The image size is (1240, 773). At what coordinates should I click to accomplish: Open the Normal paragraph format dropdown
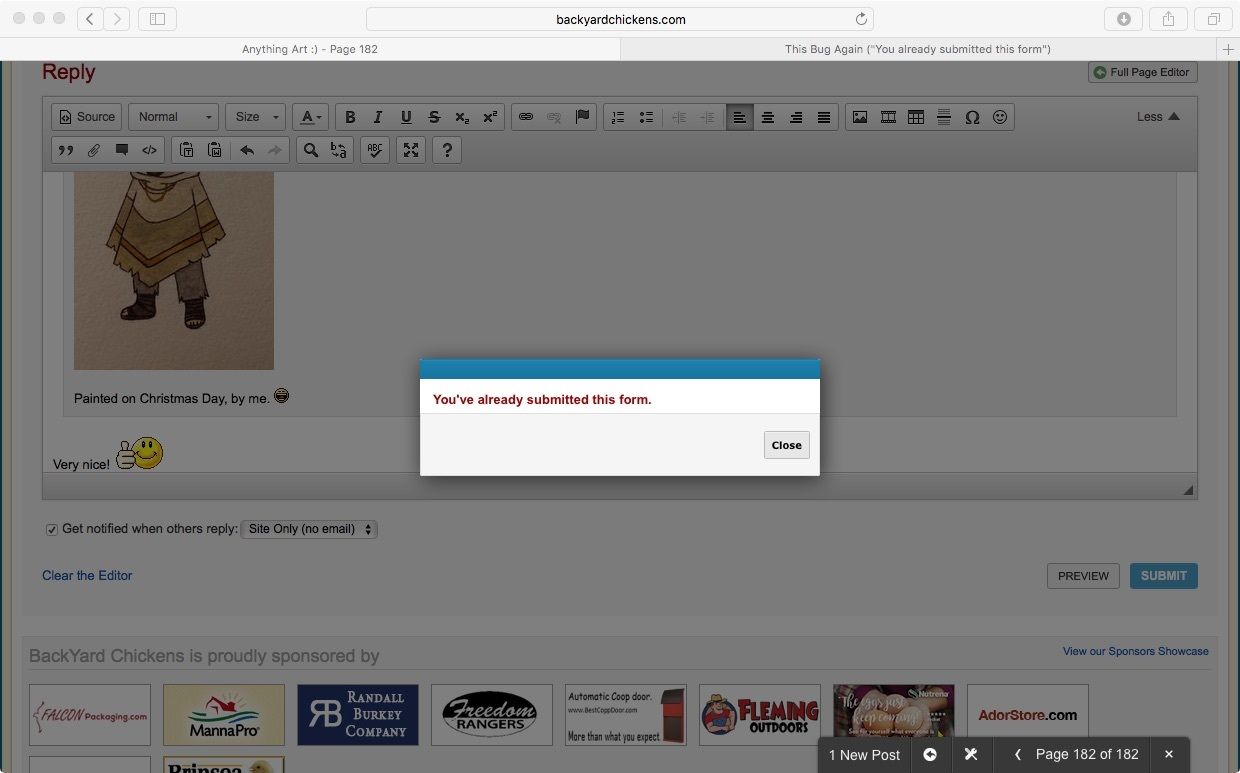click(x=173, y=117)
